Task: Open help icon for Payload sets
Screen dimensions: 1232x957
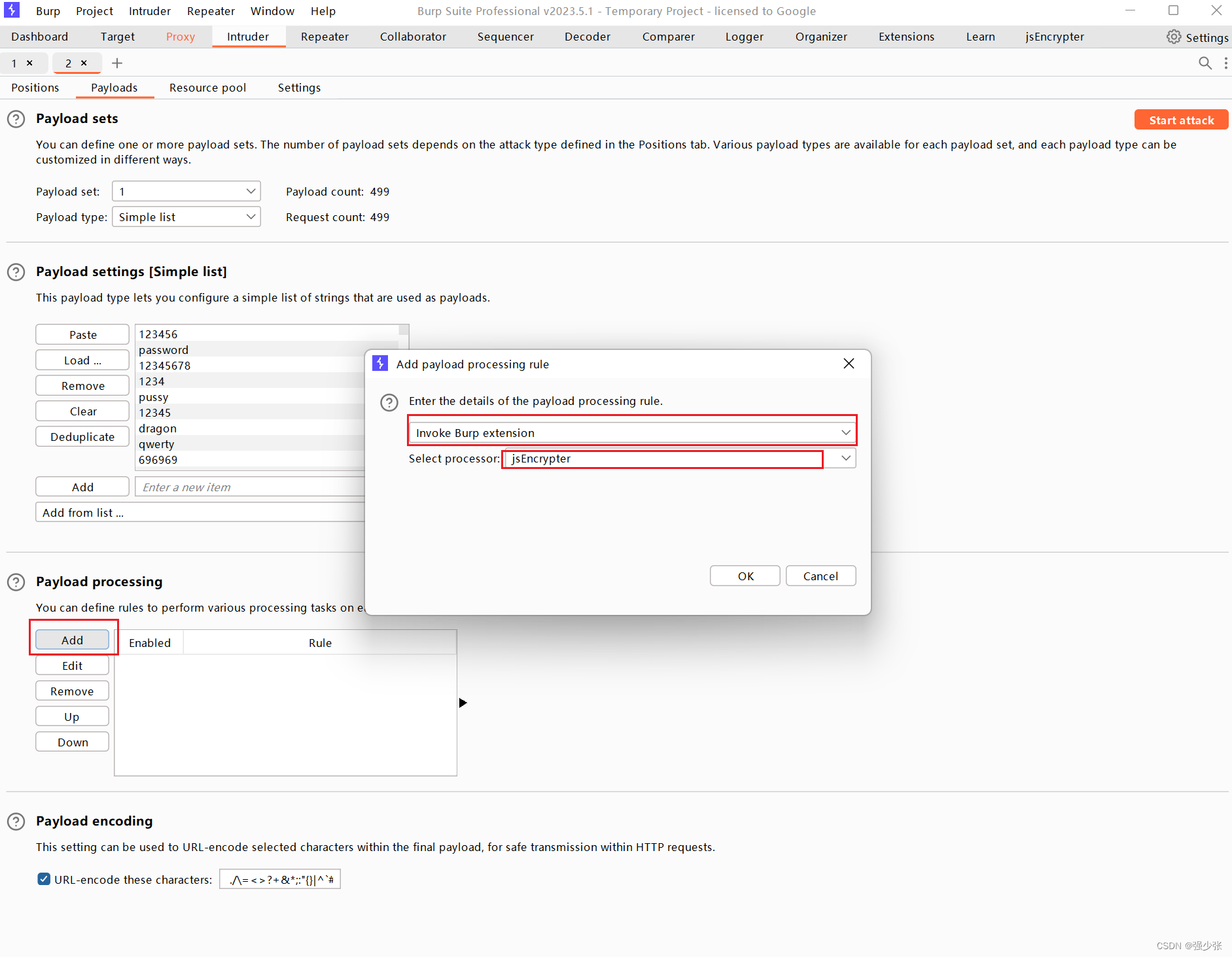Action: coord(16,119)
